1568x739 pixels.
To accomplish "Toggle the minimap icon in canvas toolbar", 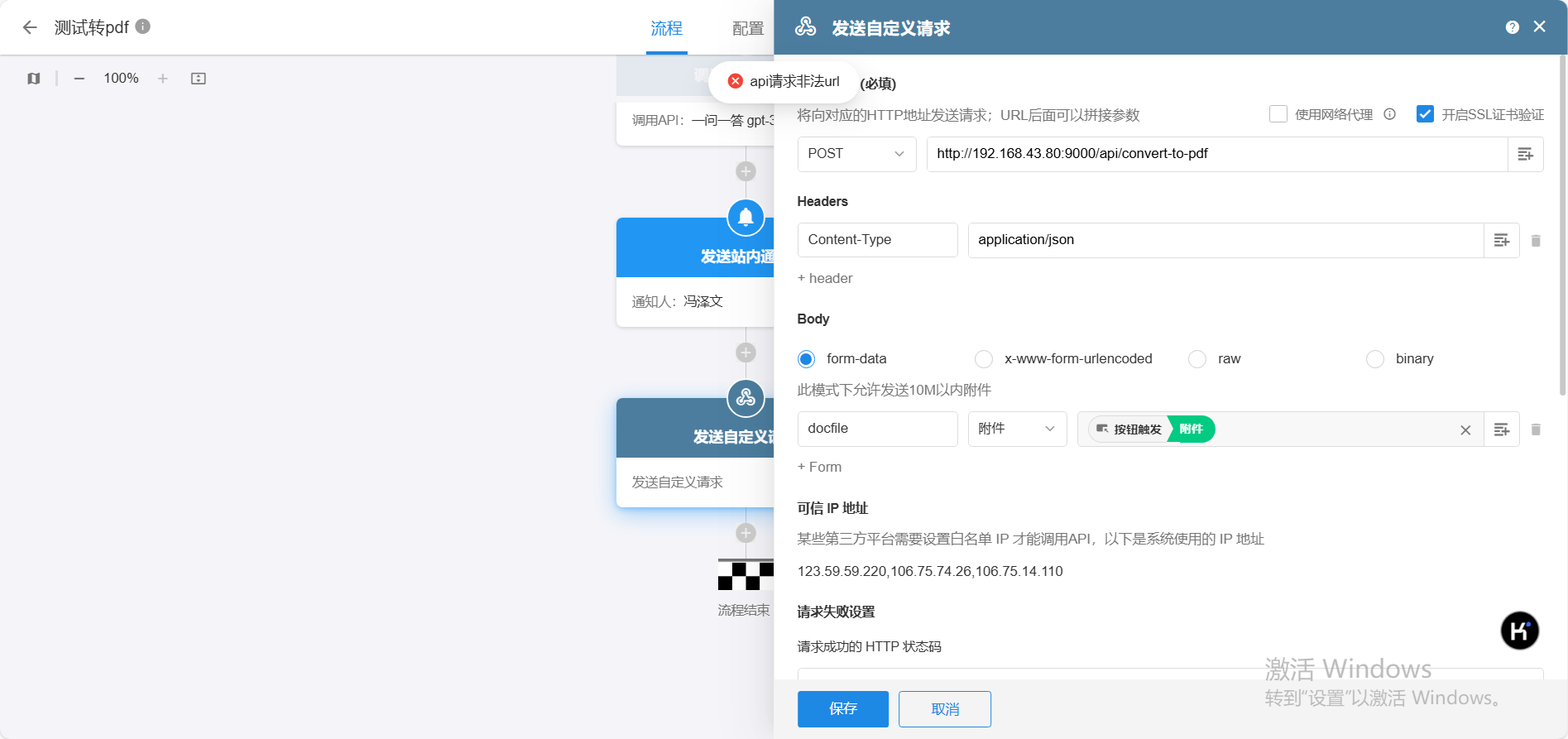I will [33, 79].
